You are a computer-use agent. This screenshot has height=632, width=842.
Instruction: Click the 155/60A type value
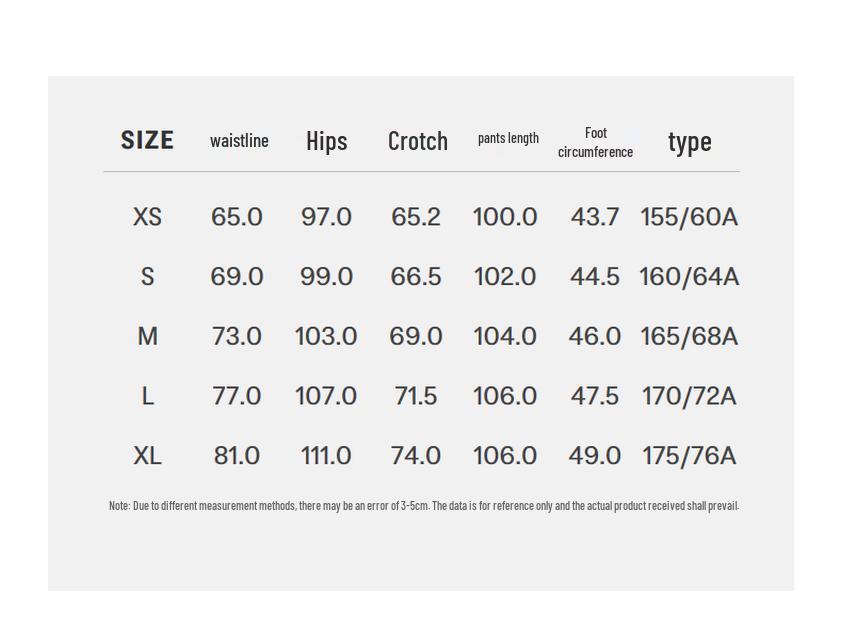pos(689,217)
